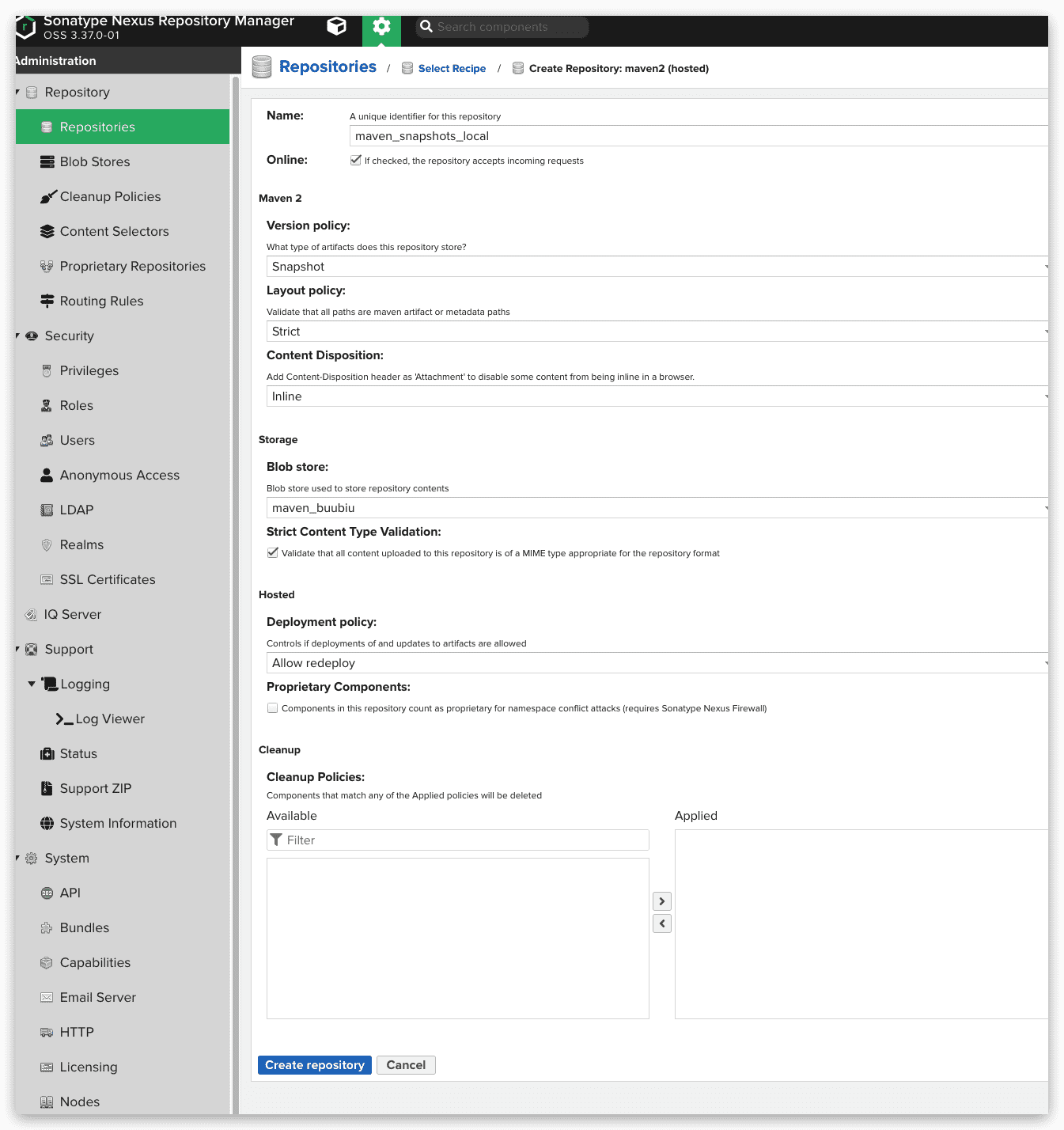Click the Content Selectors layers icon
Screen dimensions: 1064x1130
tap(47, 232)
